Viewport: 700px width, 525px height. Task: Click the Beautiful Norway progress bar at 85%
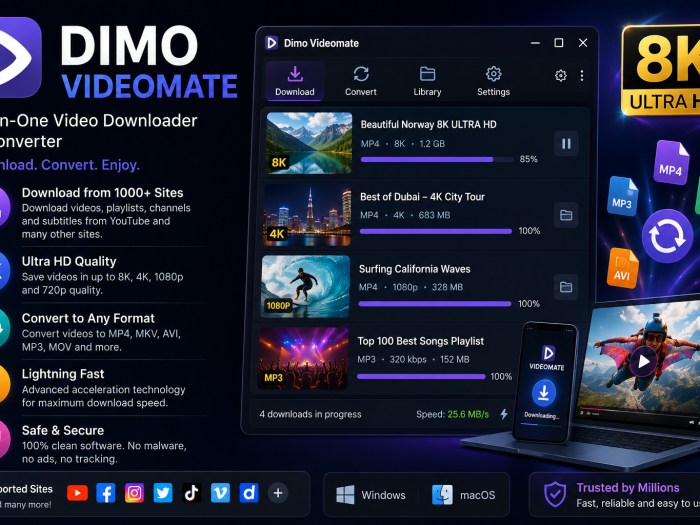point(437,159)
